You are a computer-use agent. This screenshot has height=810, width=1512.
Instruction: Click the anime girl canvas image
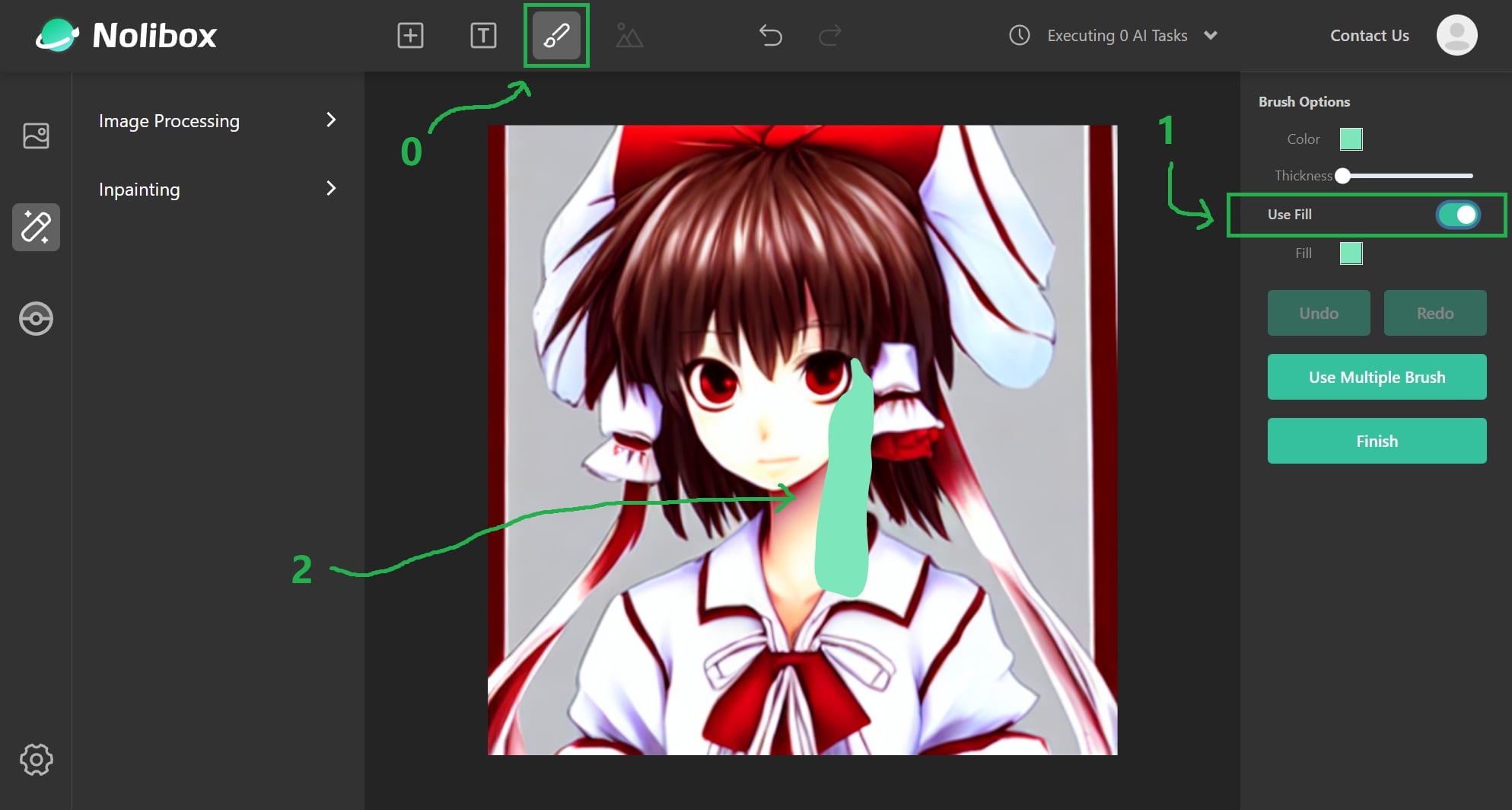click(x=802, y=440)
